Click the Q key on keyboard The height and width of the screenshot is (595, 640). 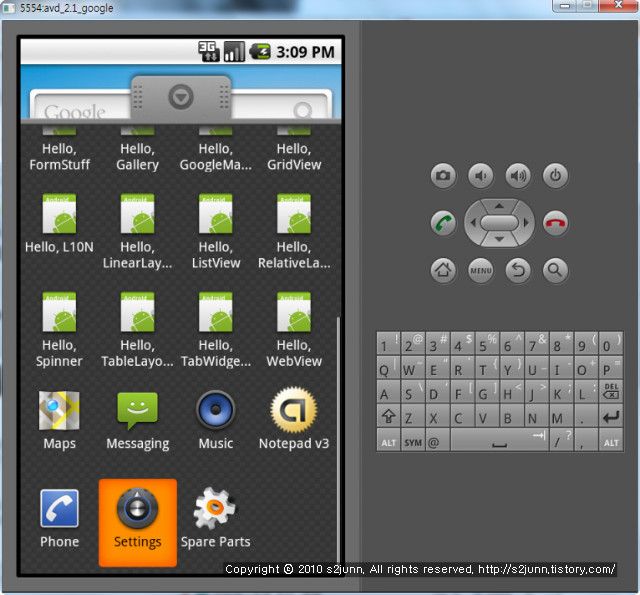coord(389,367)
